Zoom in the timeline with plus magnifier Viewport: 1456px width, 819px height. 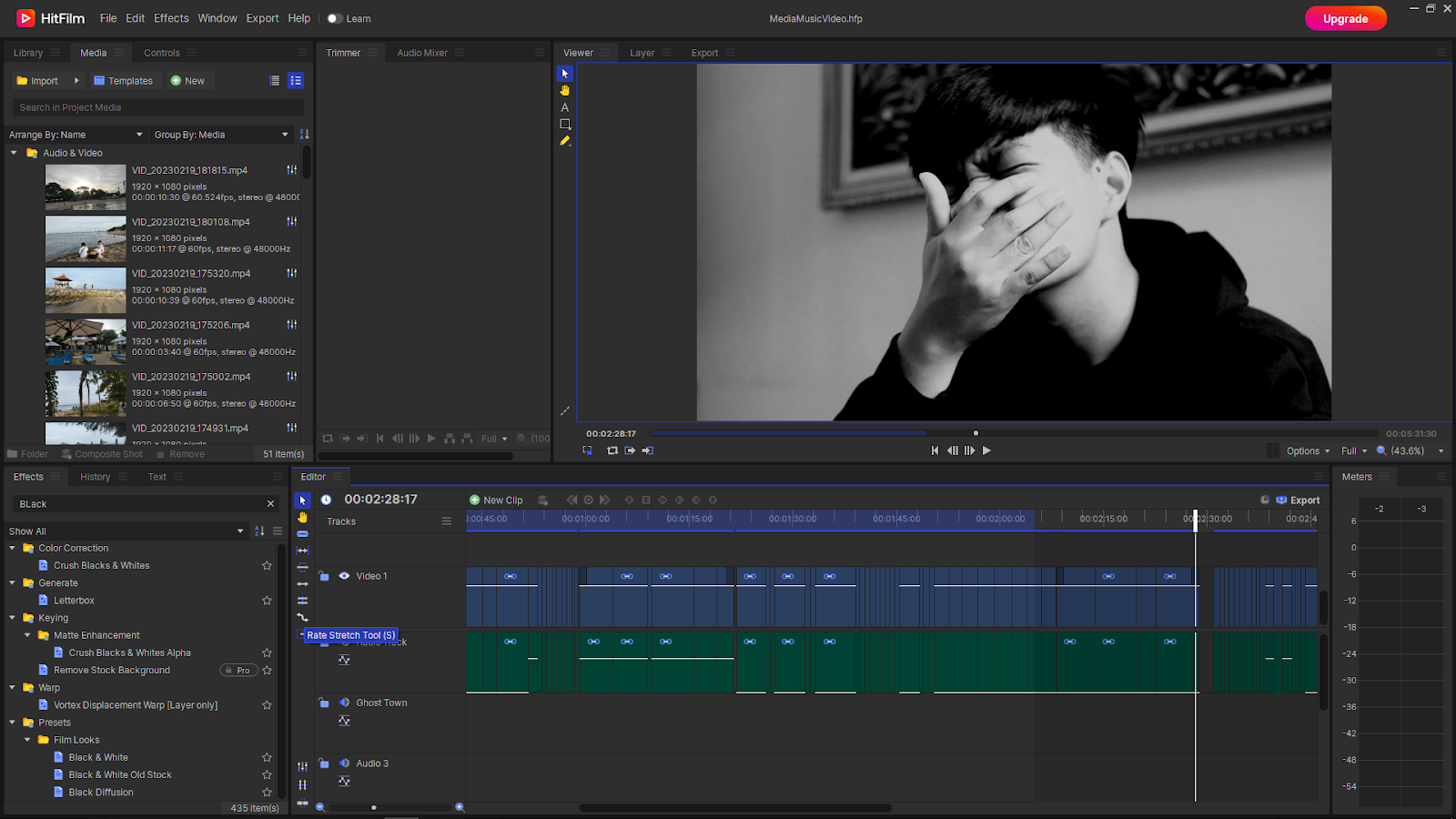[460, 807]
